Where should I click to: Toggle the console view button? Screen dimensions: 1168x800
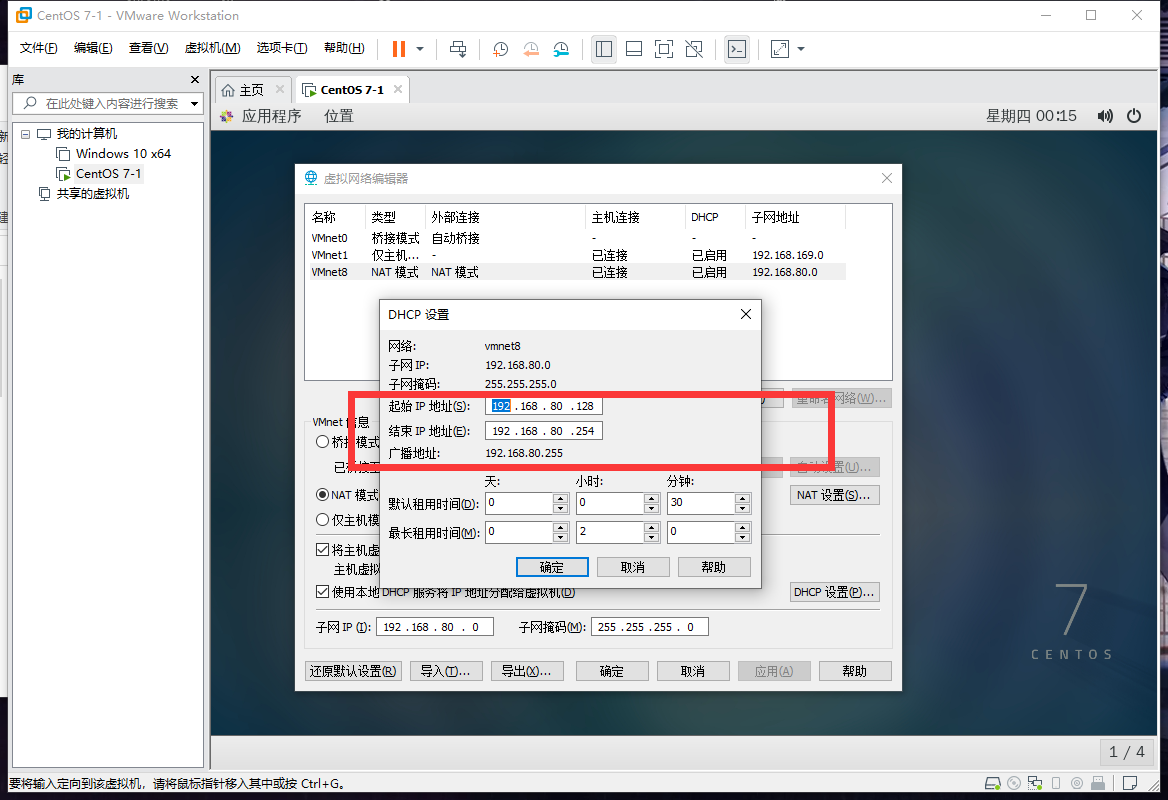coord(737,49)
